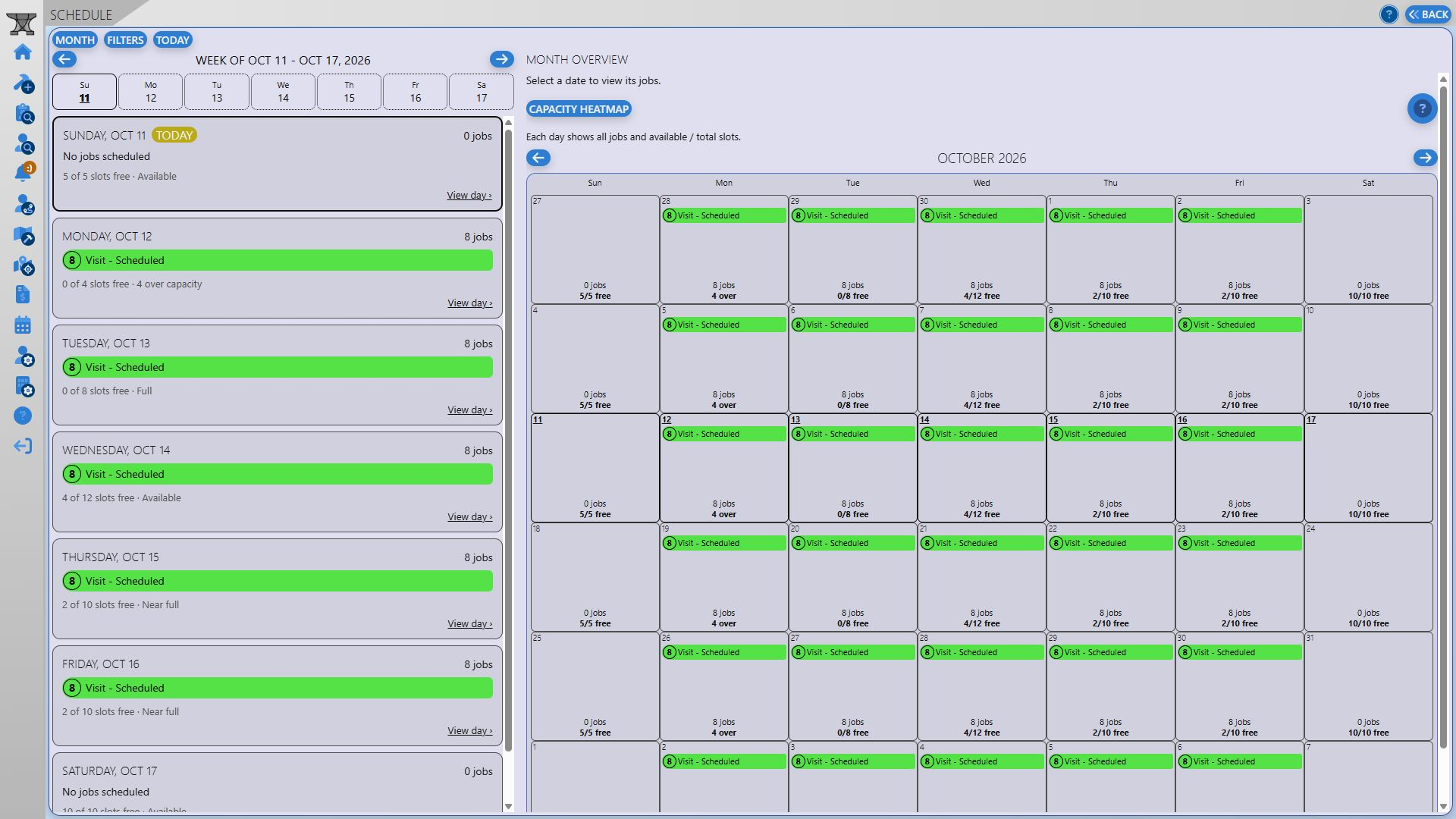Open the Home icon in sidebar
1456x819 pixels.
click(23, 52)
